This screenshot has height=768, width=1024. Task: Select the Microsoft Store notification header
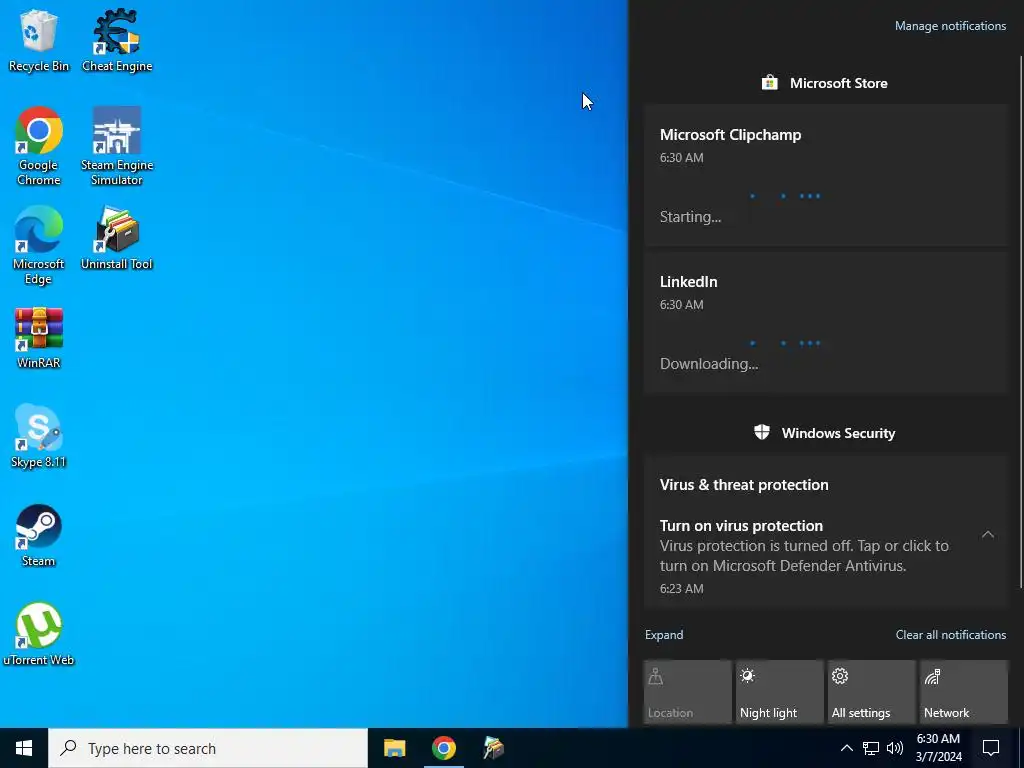coord(825,83)
